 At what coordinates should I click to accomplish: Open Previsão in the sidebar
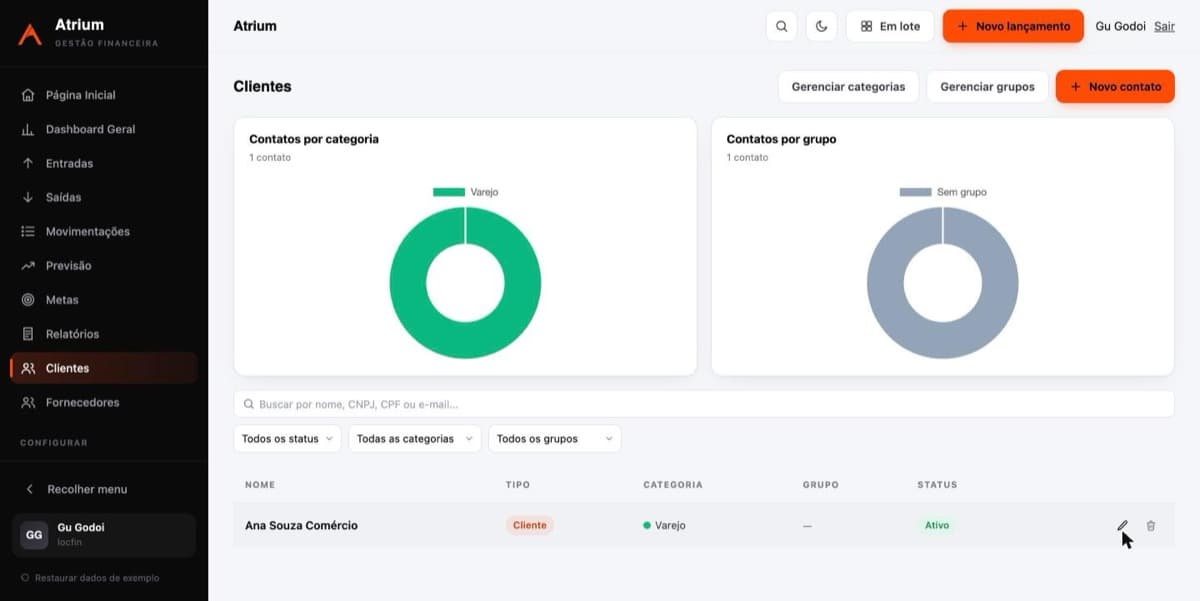click(103, 265)
